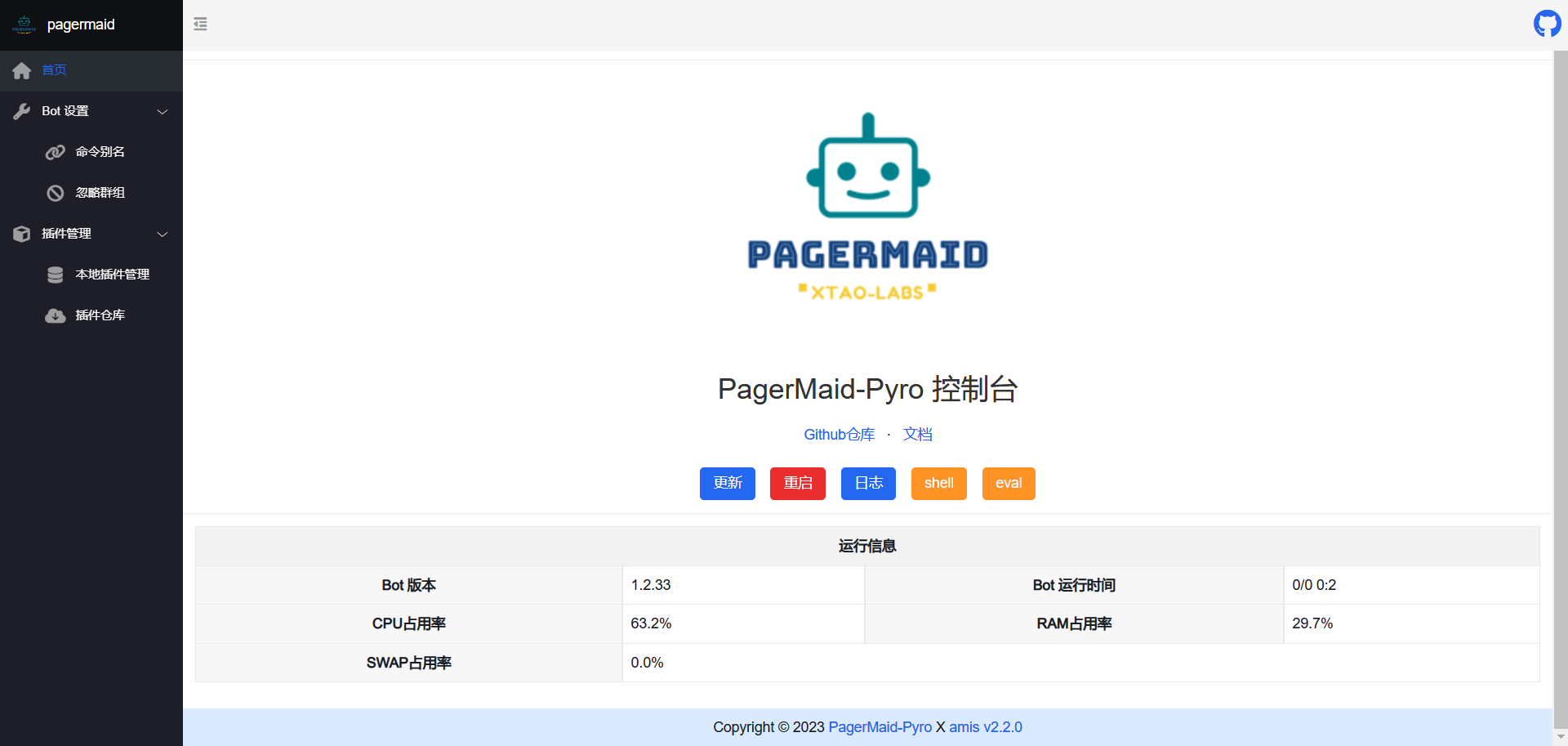The image size is (1568, 746).
Task: Open 命令别名 from the sidebar
Action: pos(100,152)
